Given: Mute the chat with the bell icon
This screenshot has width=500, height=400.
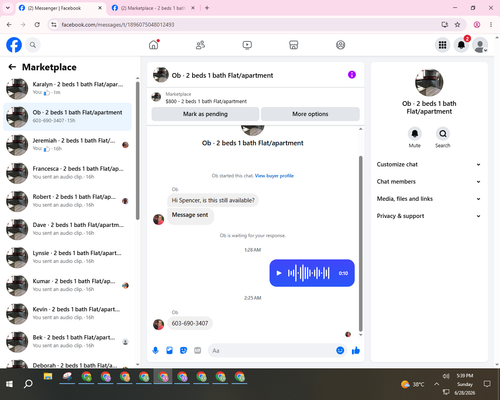Looking at the screenshot, I should [x=415, y=134].
